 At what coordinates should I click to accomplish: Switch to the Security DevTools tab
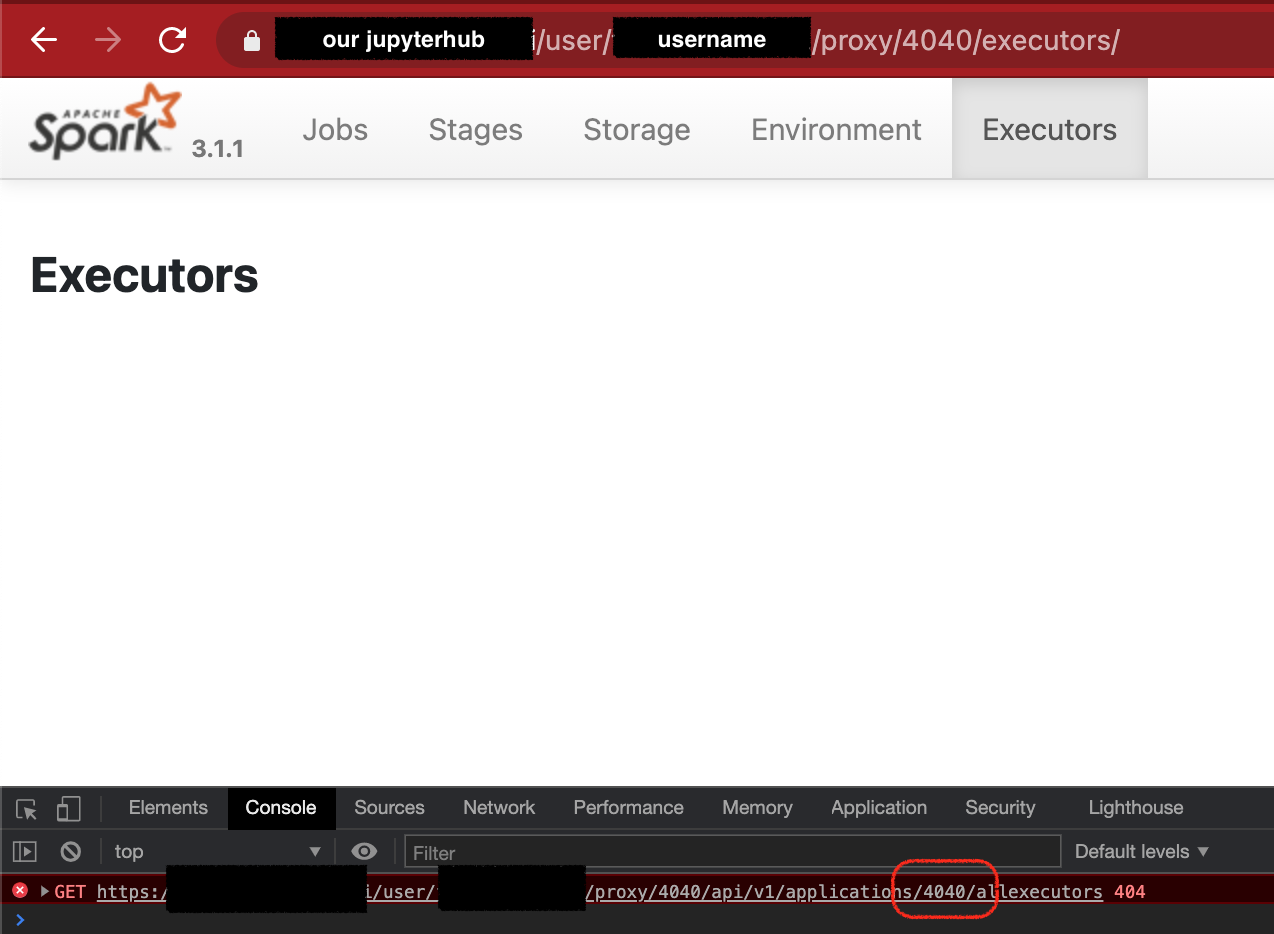pos(1000,808)
